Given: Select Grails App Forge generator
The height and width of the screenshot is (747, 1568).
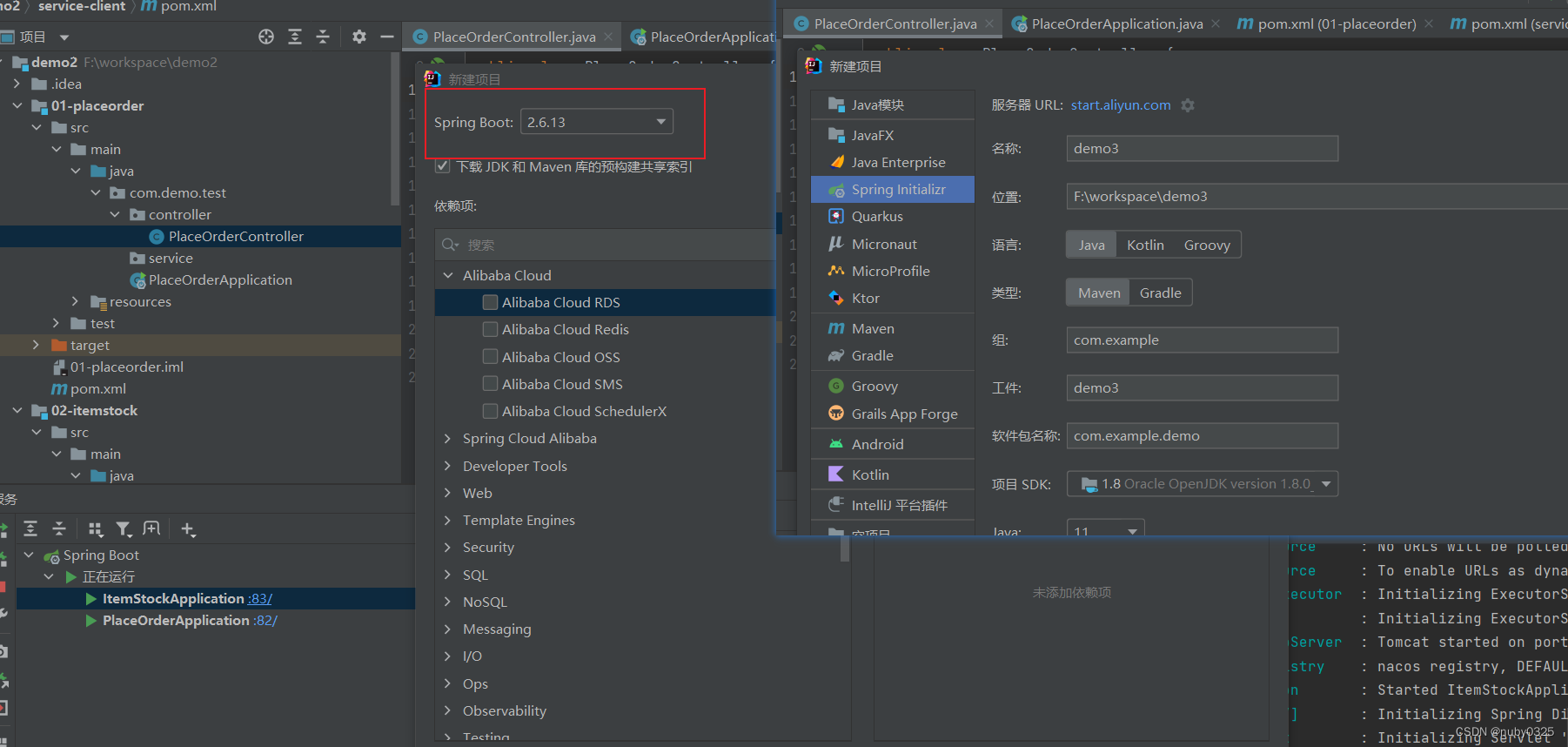Looking at the screenshot, I should point(893,414).
